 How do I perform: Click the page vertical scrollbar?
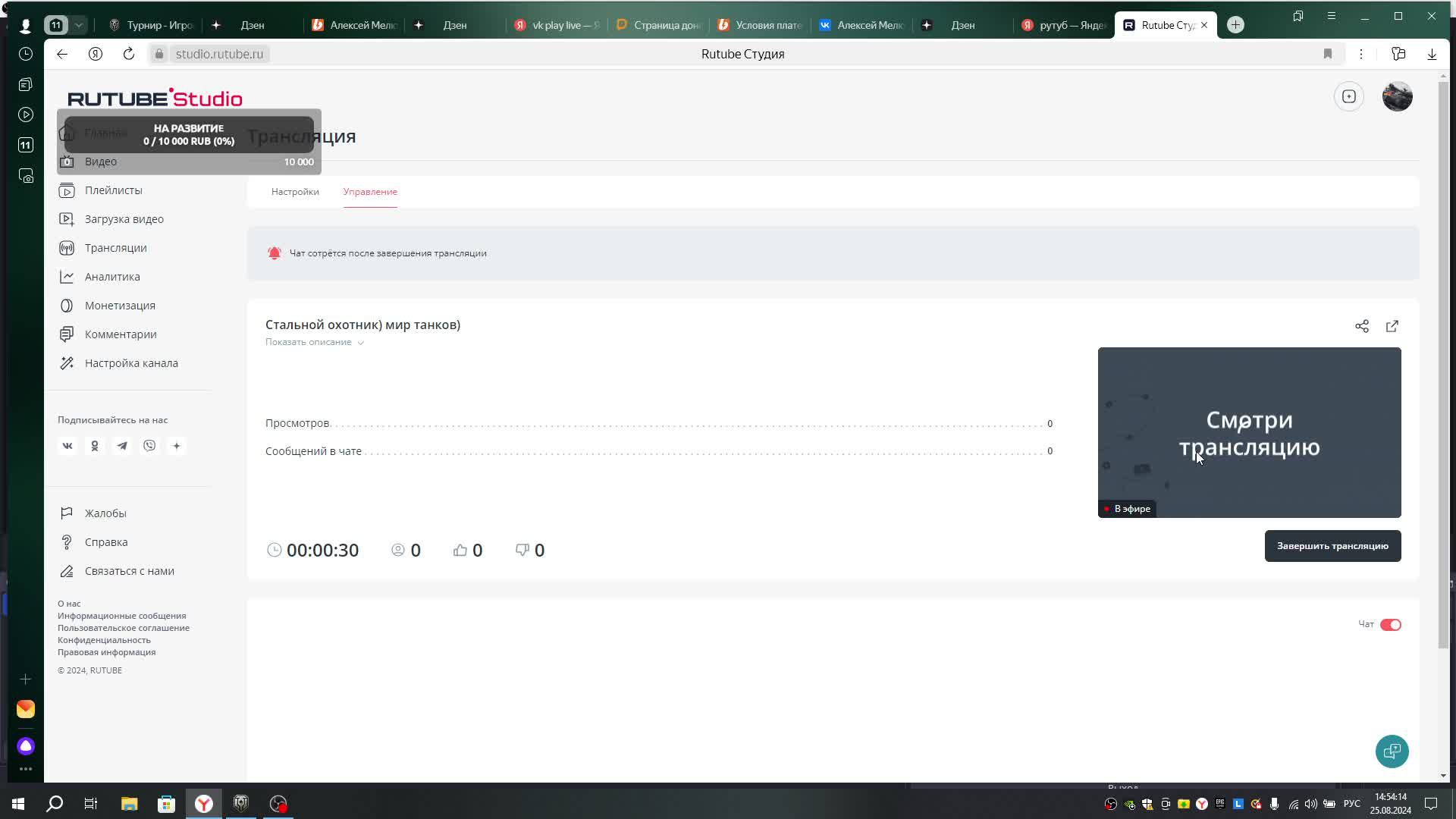pyautogui.click(x=1443, y=364)
